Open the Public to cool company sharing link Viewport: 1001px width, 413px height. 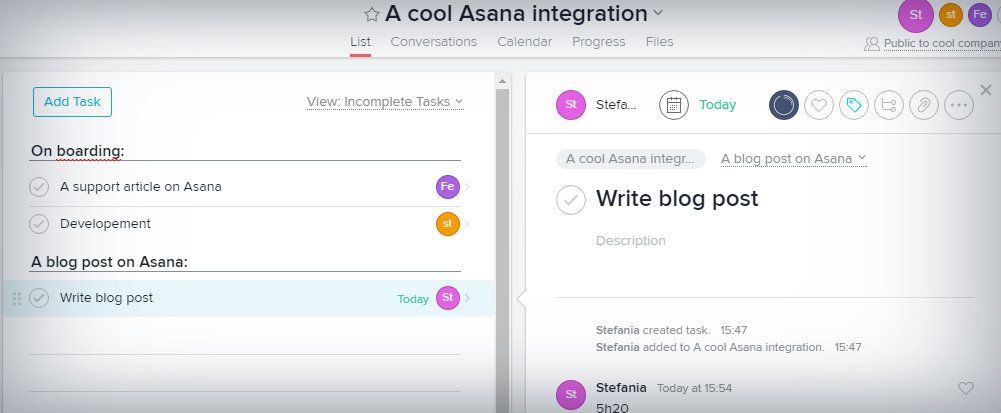(942, 43)
